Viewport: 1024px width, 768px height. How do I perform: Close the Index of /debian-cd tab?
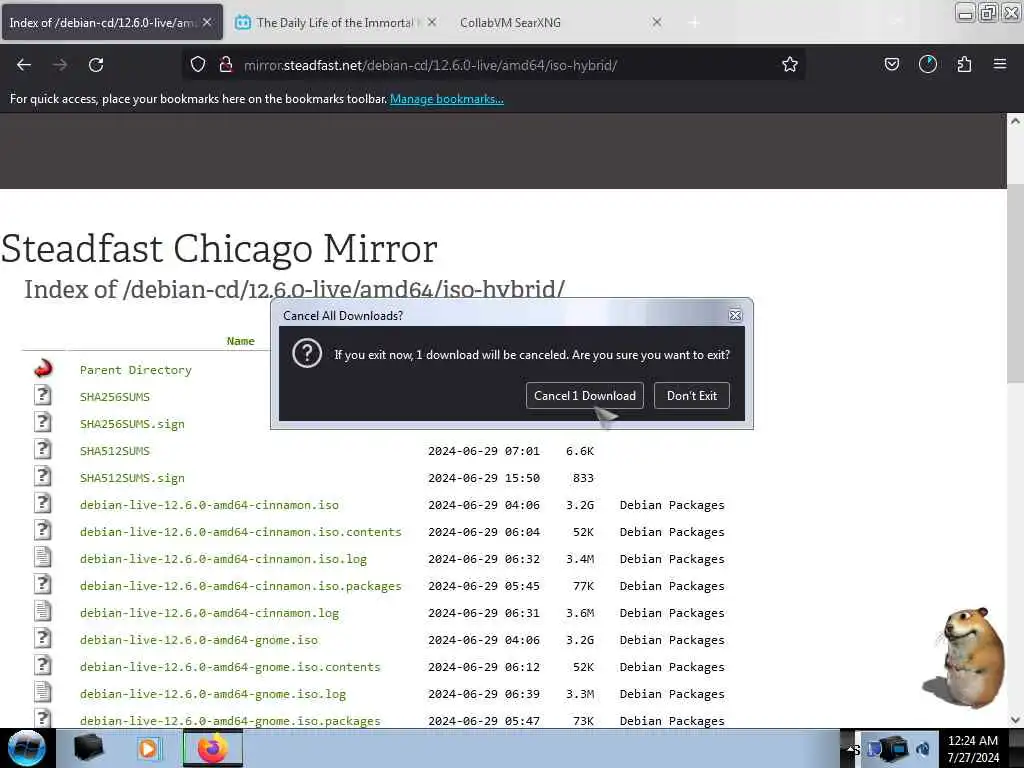click(207, 22)
